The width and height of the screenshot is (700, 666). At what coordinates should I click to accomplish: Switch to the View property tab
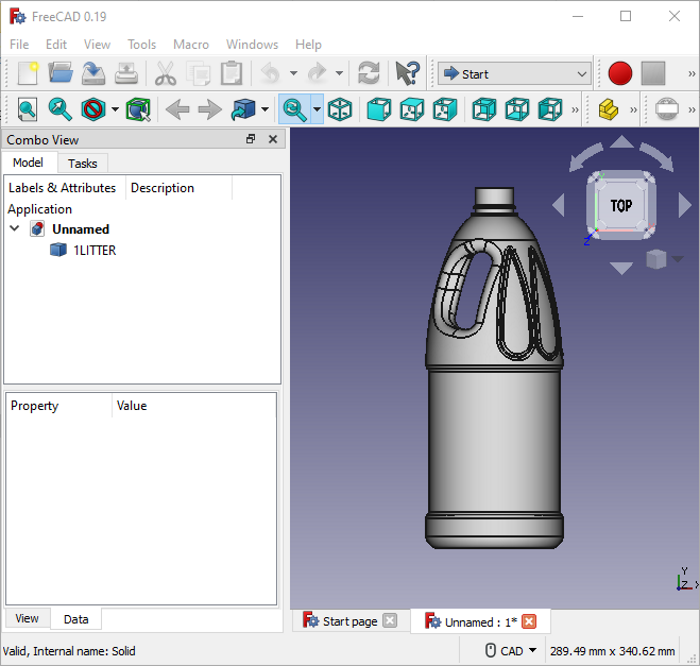[27, 619]
